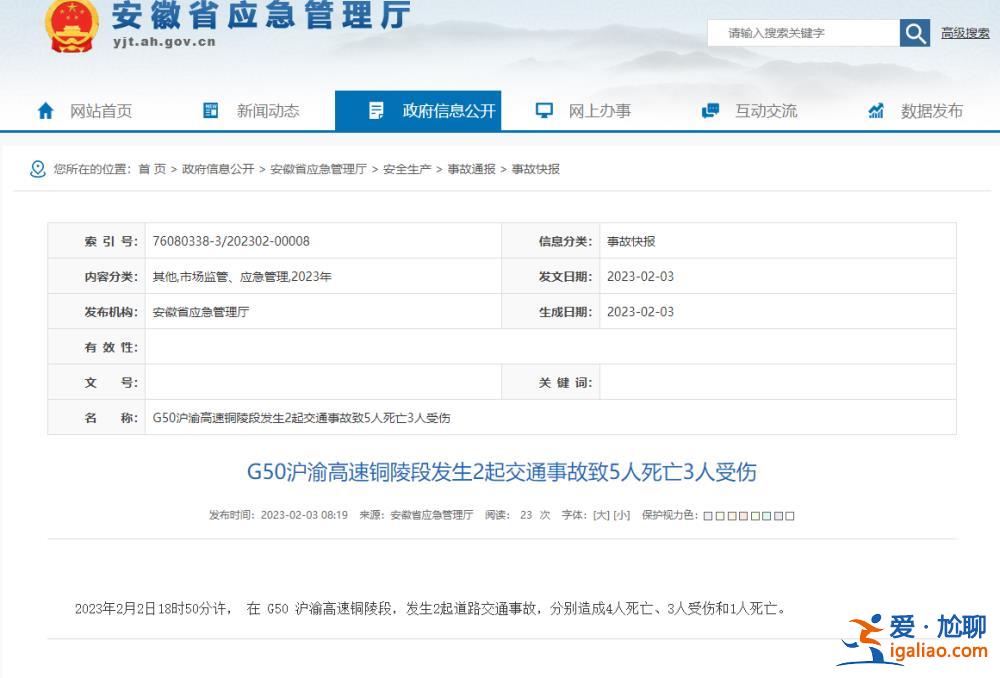
Task: Click the house icon beside 网站首页
Action: [45, 111]
